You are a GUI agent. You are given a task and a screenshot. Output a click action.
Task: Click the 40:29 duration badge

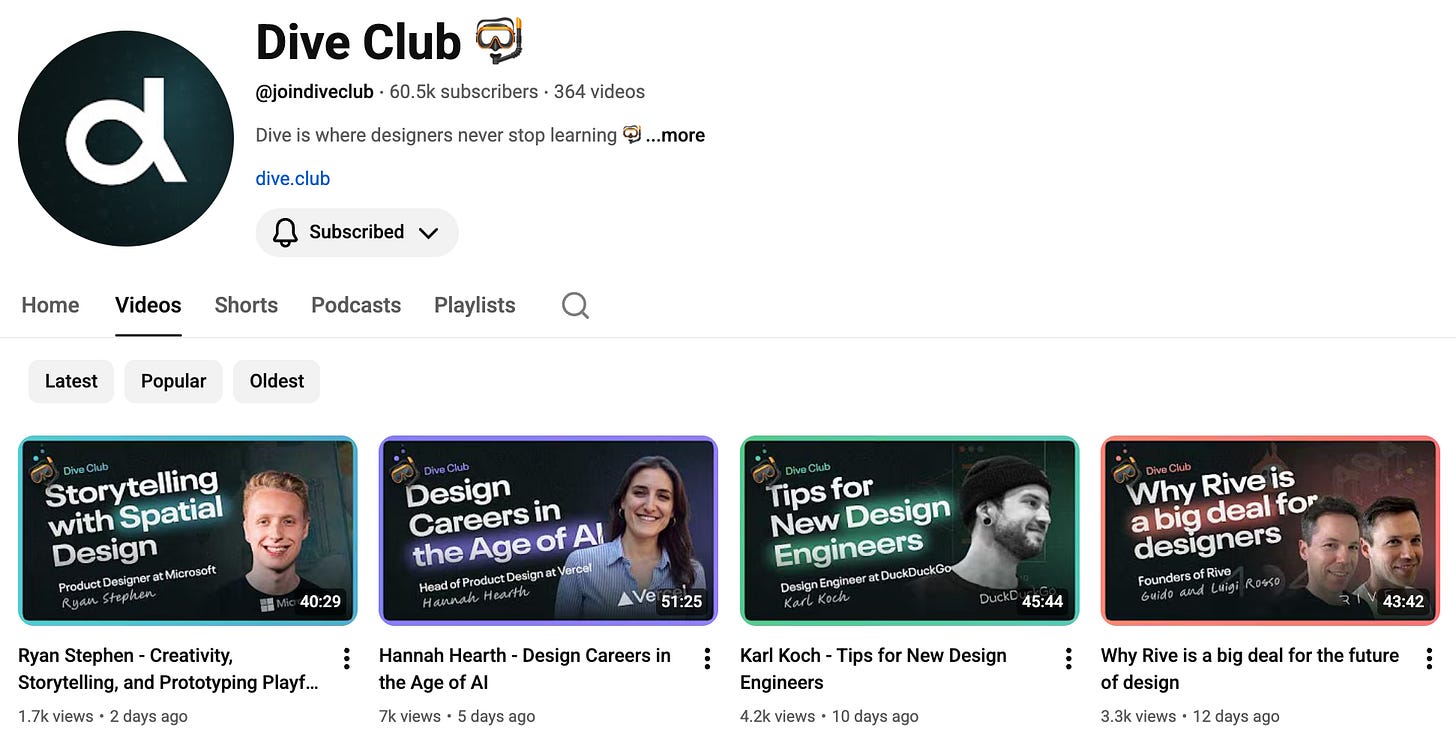pos(321,602)
